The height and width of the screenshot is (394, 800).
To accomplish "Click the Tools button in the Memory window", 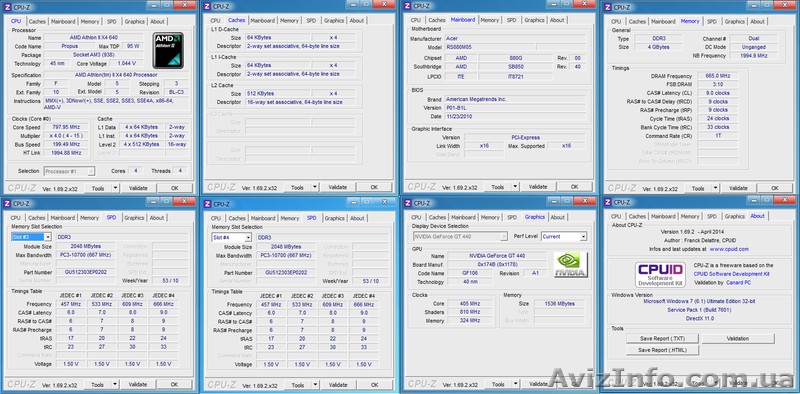I will pos(698,188).
